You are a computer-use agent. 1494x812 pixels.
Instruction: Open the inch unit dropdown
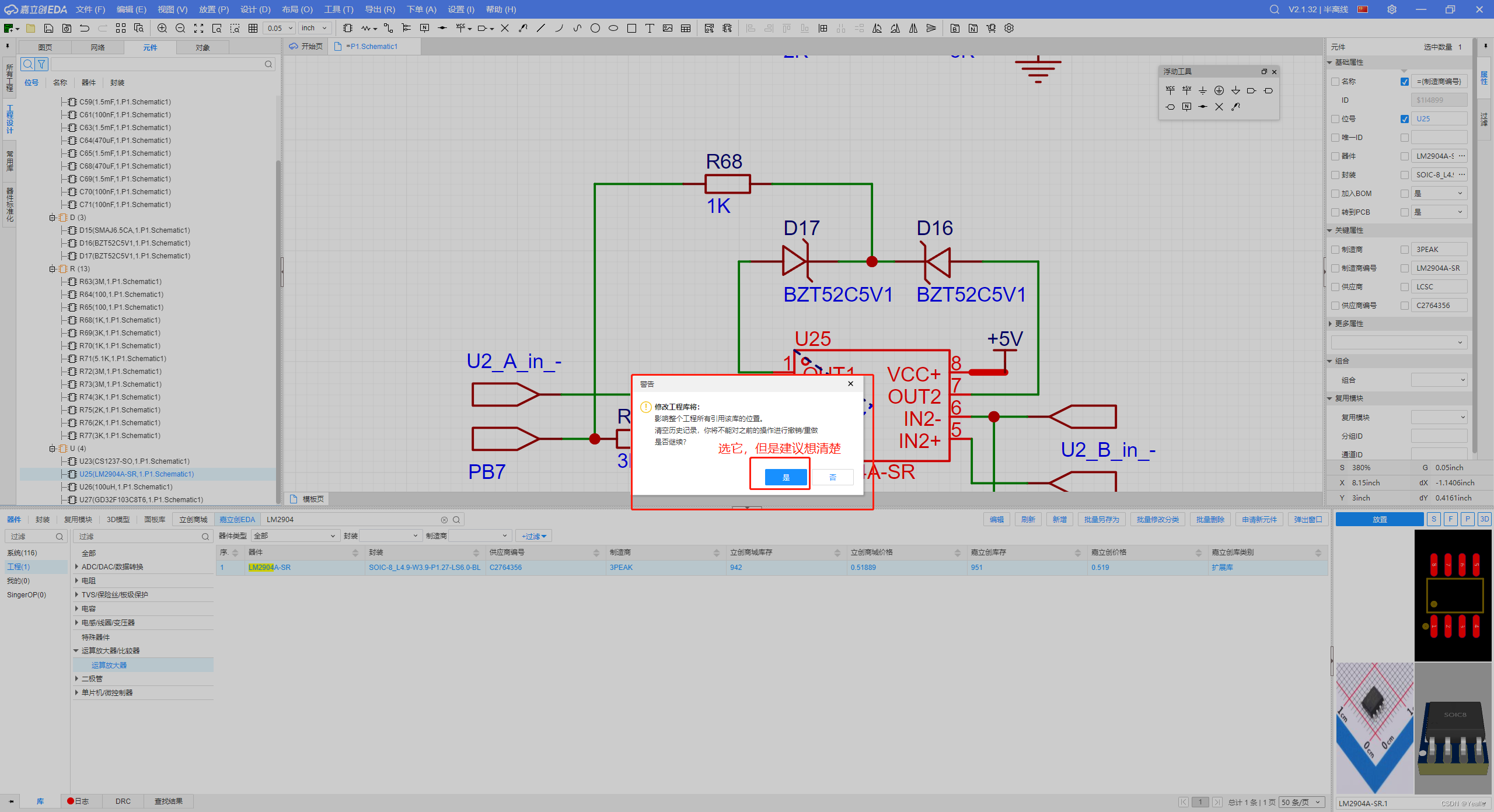point(316,28)
